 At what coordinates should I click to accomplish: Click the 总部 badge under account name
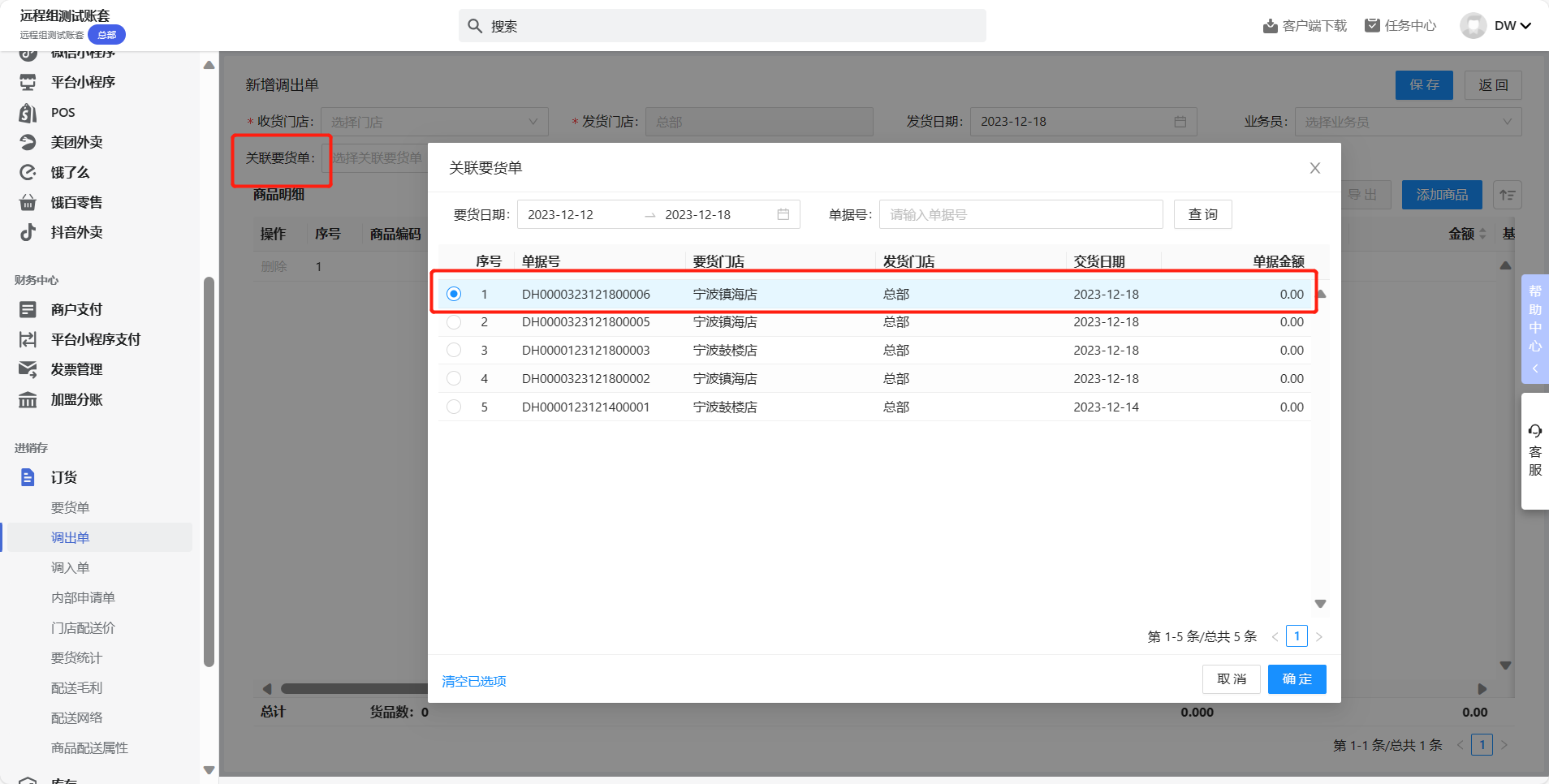pos(106,35)
